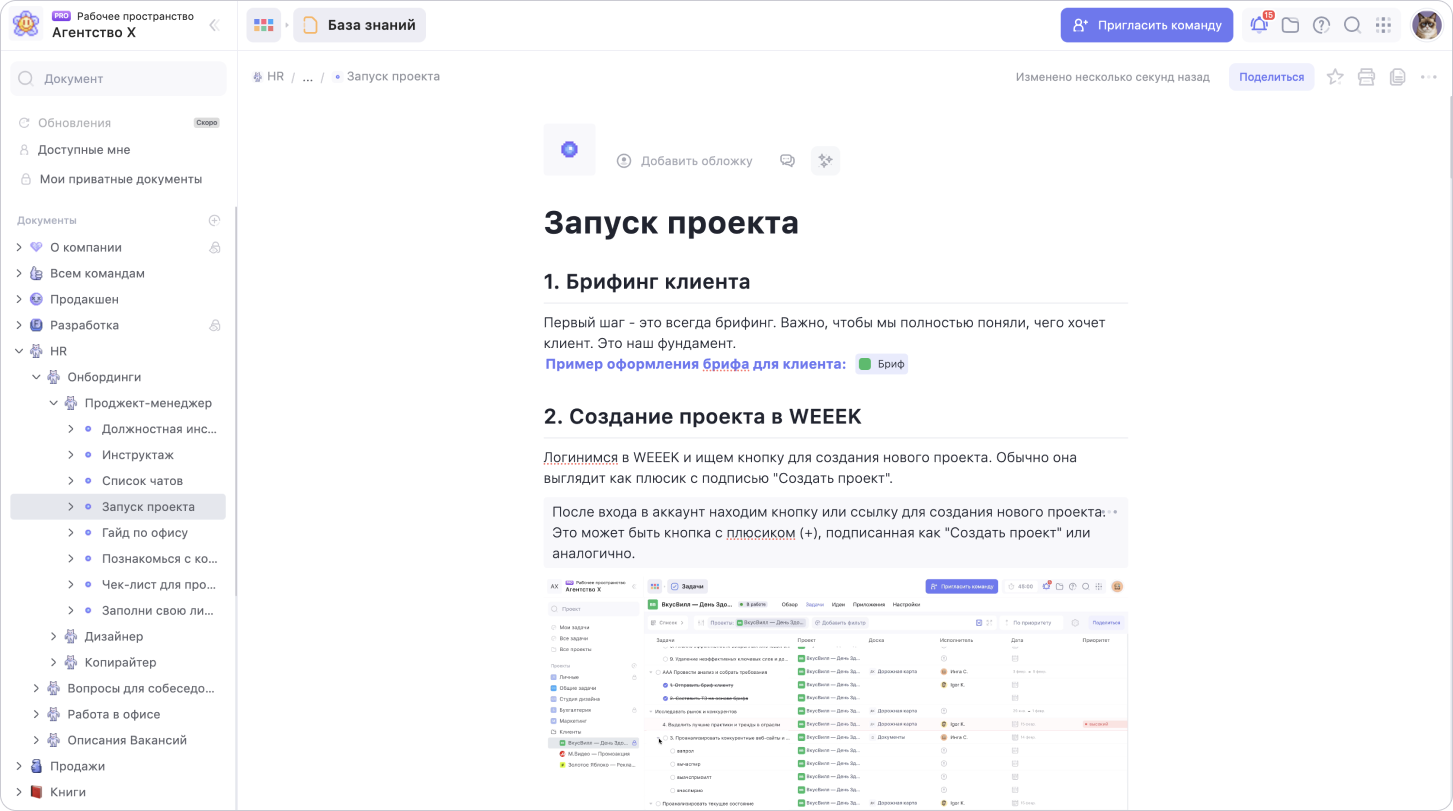
Task: Open the folder icon in top bar
Action: [x=1290, y=25]
